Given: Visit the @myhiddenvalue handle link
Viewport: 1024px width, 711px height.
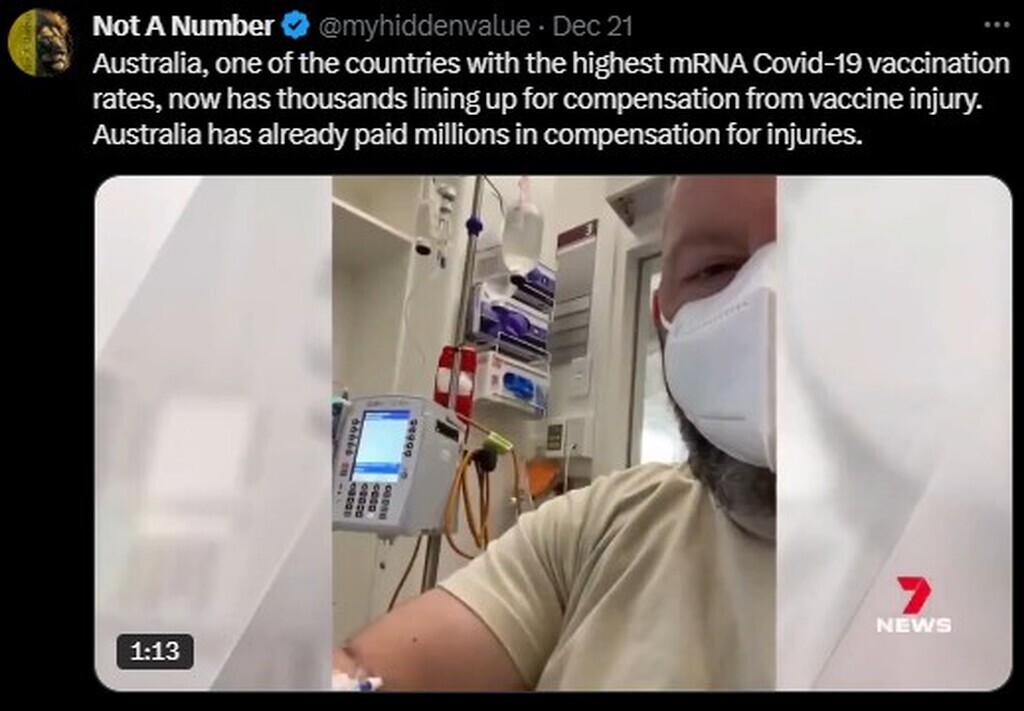Looking at the screenshot, I should tap(424, 26).
